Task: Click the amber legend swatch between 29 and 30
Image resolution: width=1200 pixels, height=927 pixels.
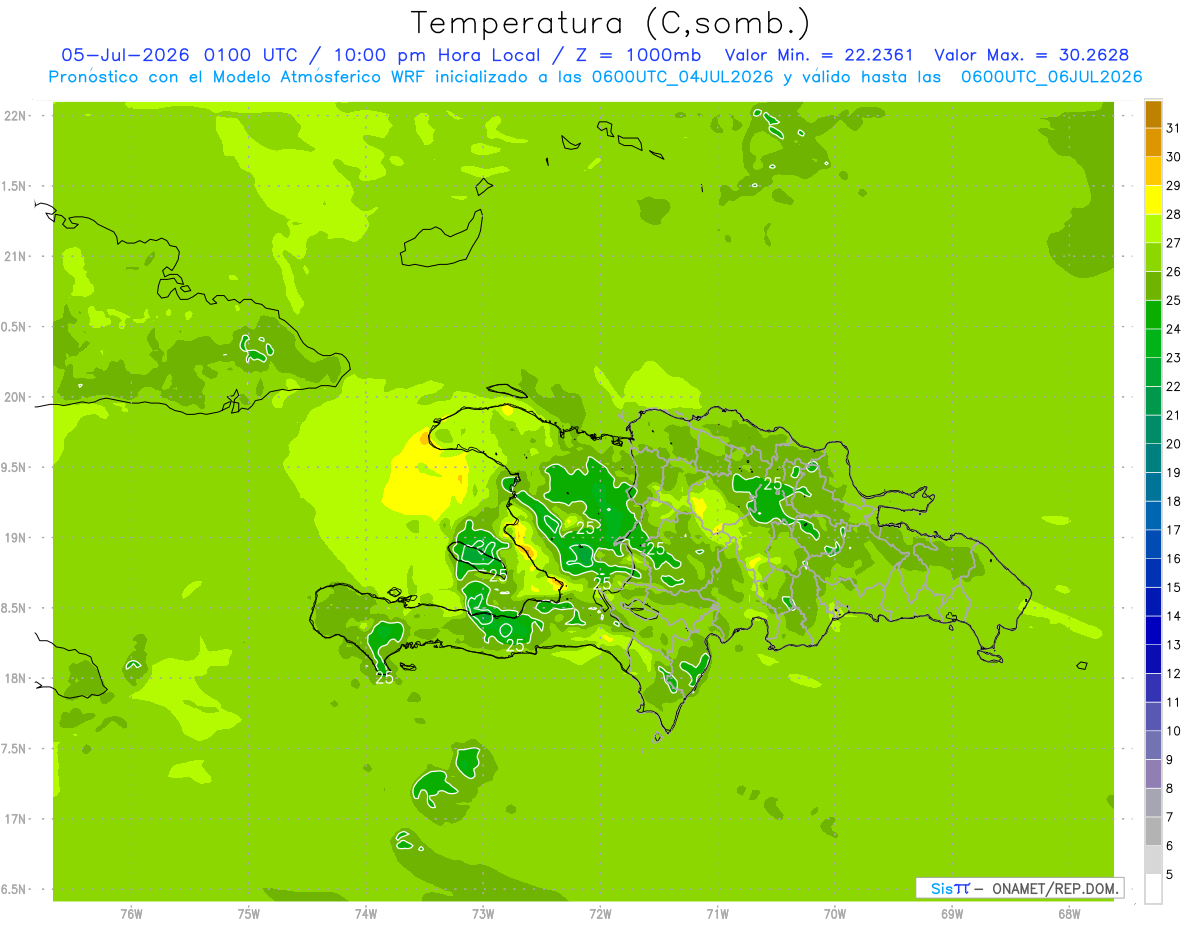Action: (x=1153, y=171)
